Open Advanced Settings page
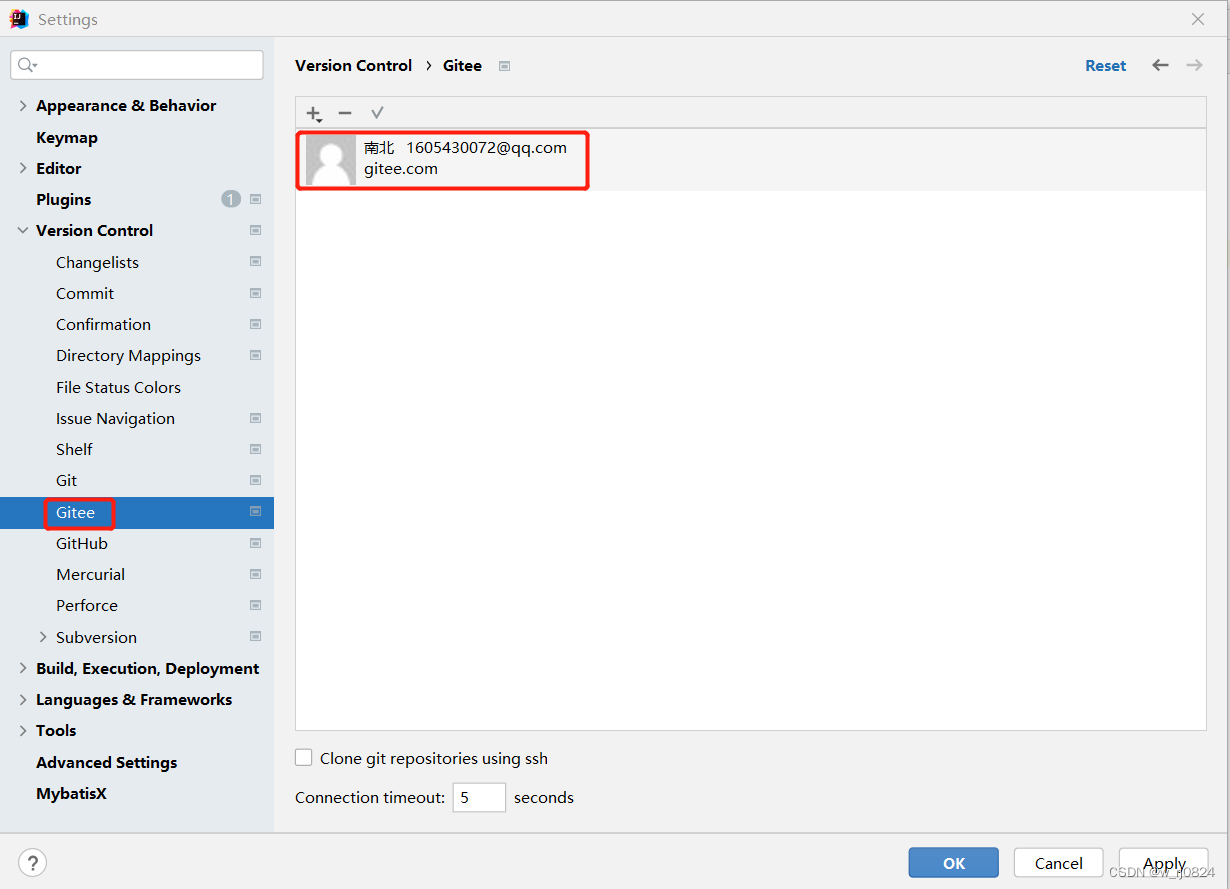This screenshot has height=889, width=1230. point(106,762)
